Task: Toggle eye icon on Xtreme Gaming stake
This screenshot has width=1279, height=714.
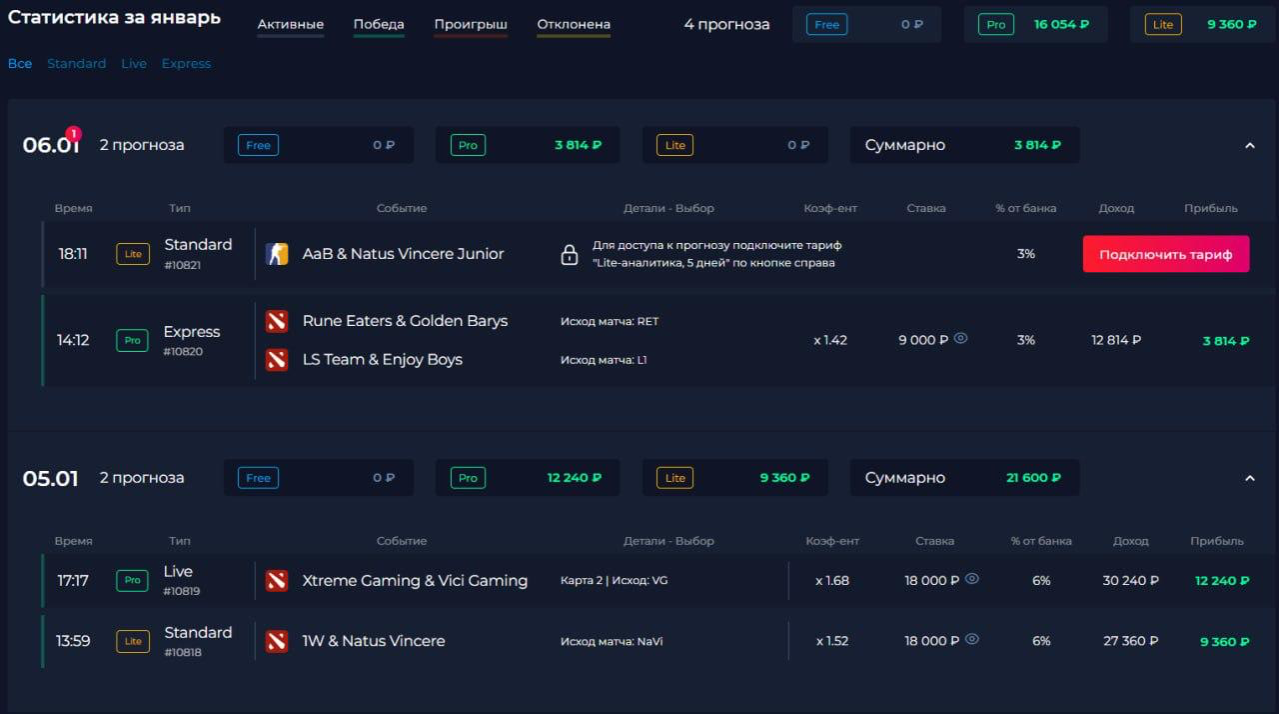Action: (x=972, y=579)
